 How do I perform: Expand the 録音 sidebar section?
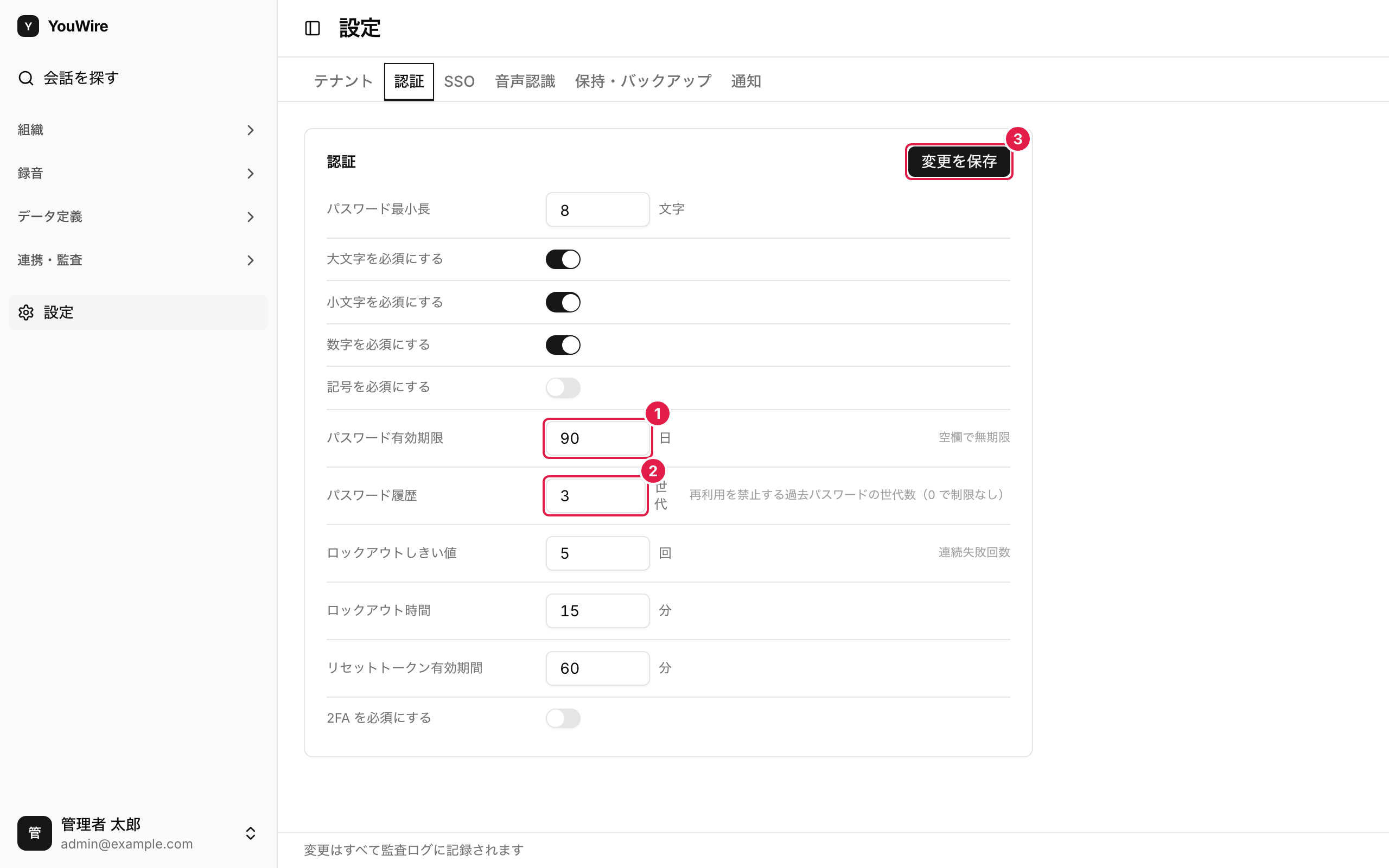click(x=138, y=174)
